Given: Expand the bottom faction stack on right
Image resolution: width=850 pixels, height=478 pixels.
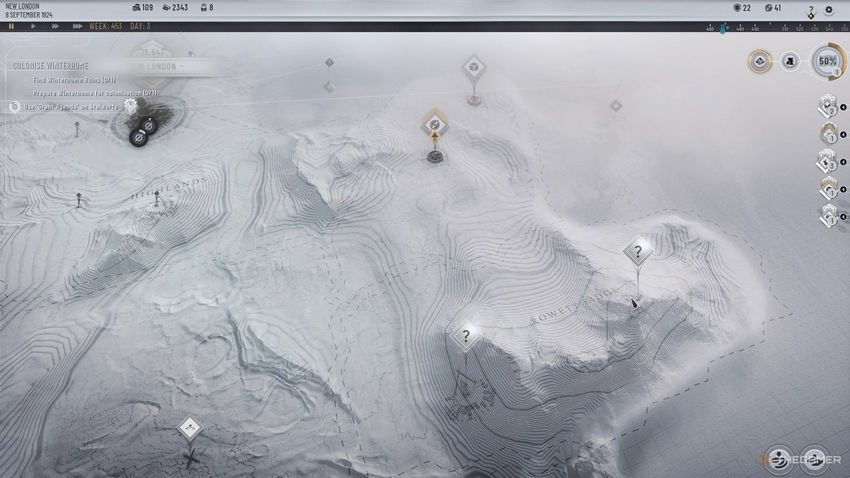Looking at the screenshot, I should (x=828, y=214).
